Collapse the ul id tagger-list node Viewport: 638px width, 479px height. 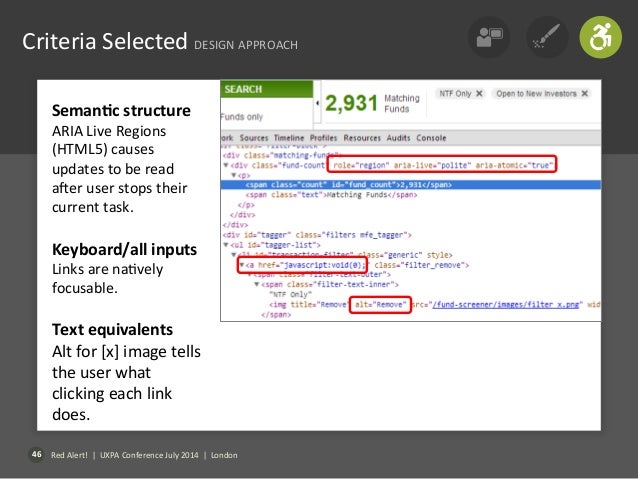(226, 245)
